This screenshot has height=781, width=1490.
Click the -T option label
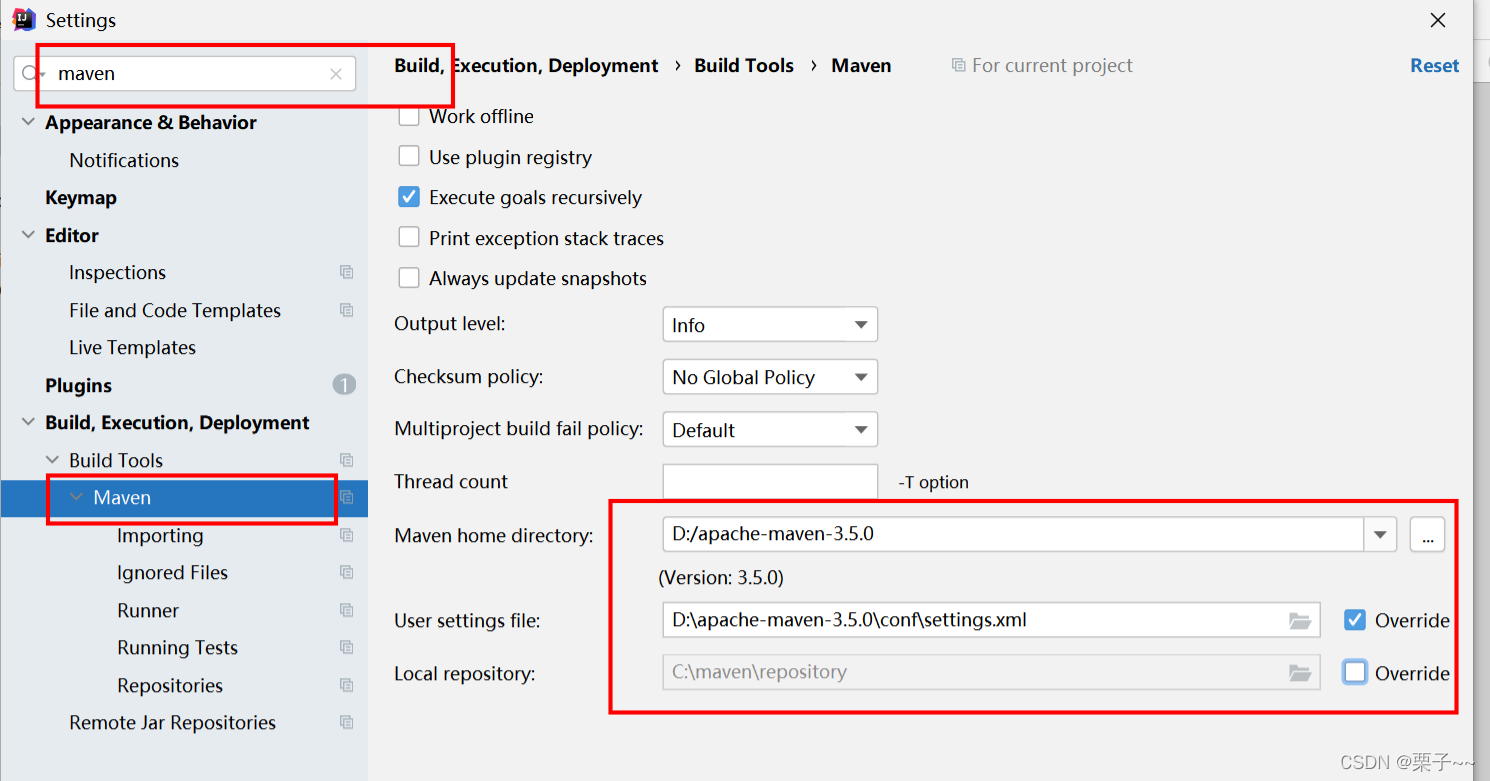pos(933,482)
